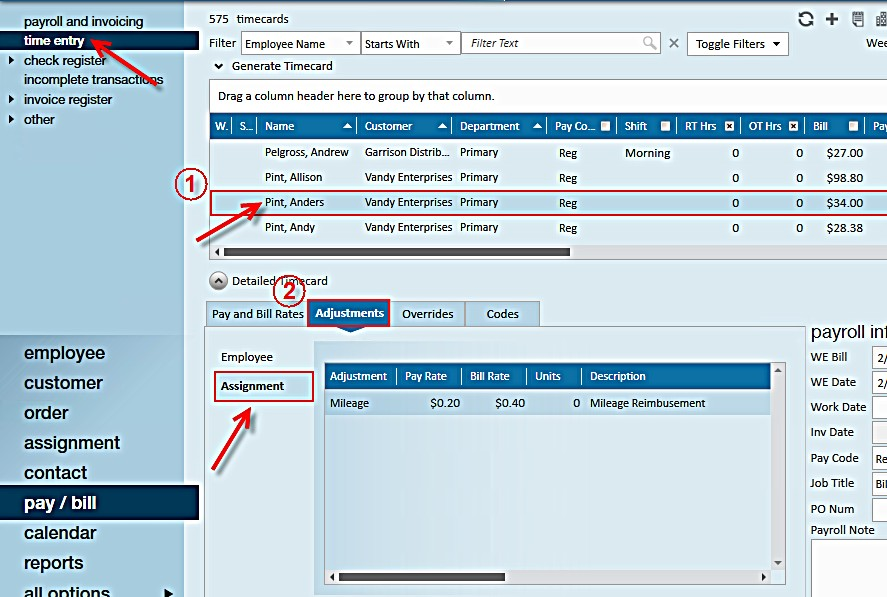Open the Toggle Filters dropdown

(738, 44)
